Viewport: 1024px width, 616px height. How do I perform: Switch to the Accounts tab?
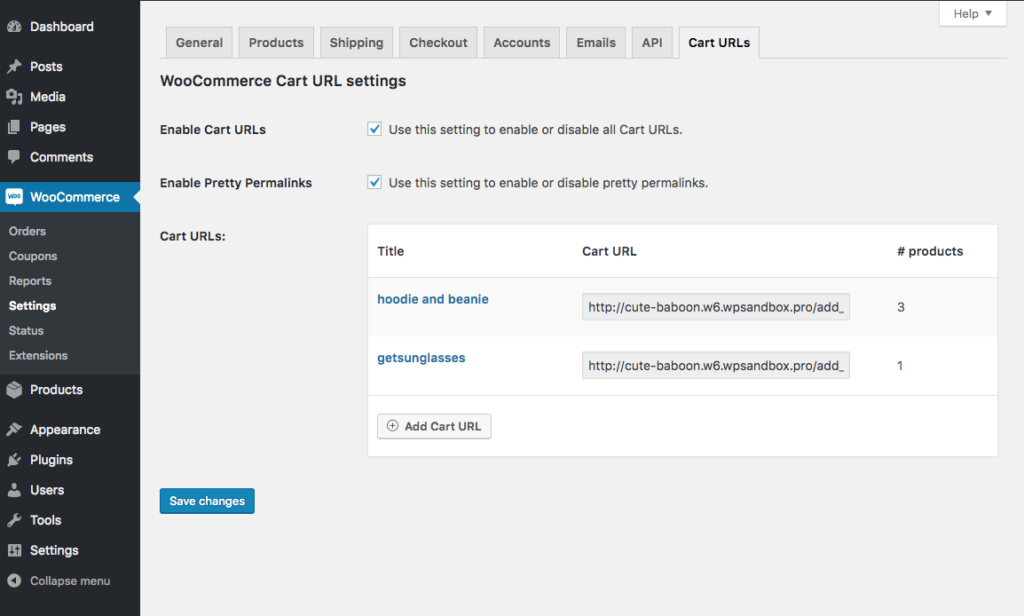pyautogui.click(x=522, y=42)
